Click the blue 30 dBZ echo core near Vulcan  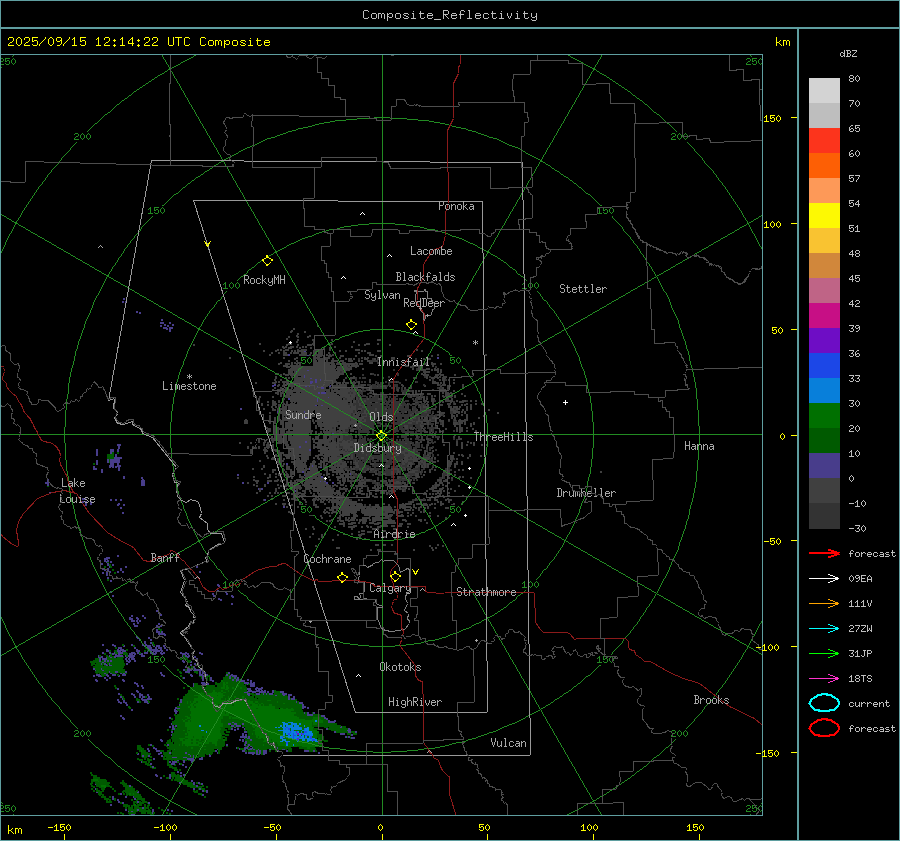(x=297, y=733)
